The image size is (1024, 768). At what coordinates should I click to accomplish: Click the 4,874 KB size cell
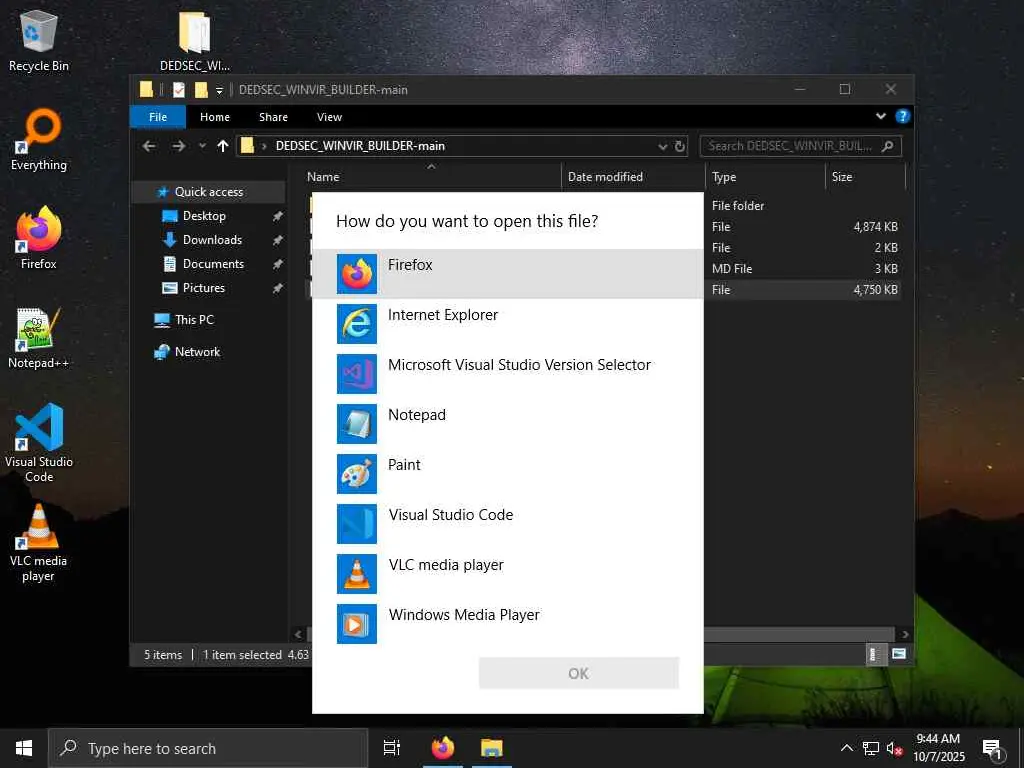coord(875,227)
